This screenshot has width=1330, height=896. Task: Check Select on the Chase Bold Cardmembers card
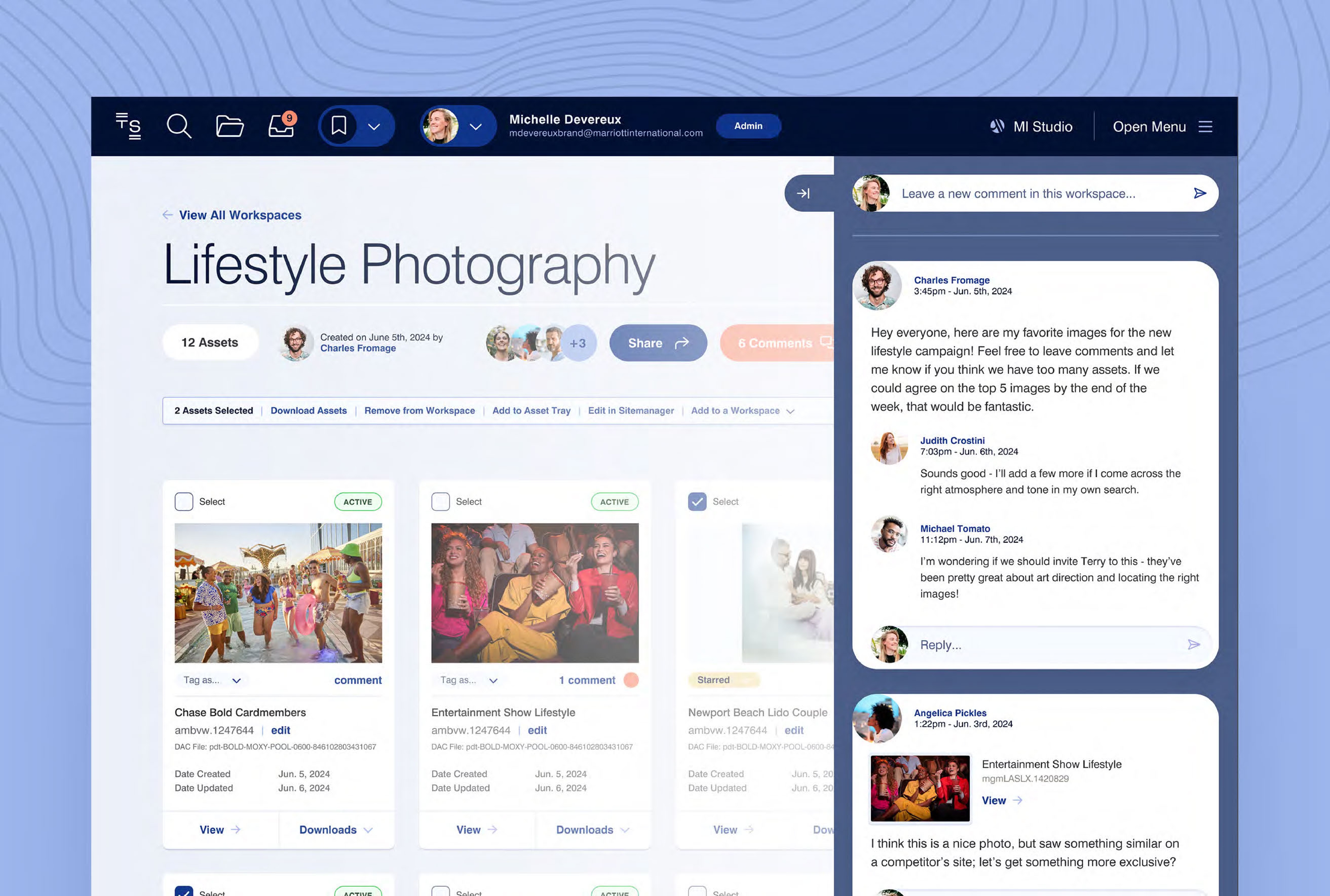point(184,501)
